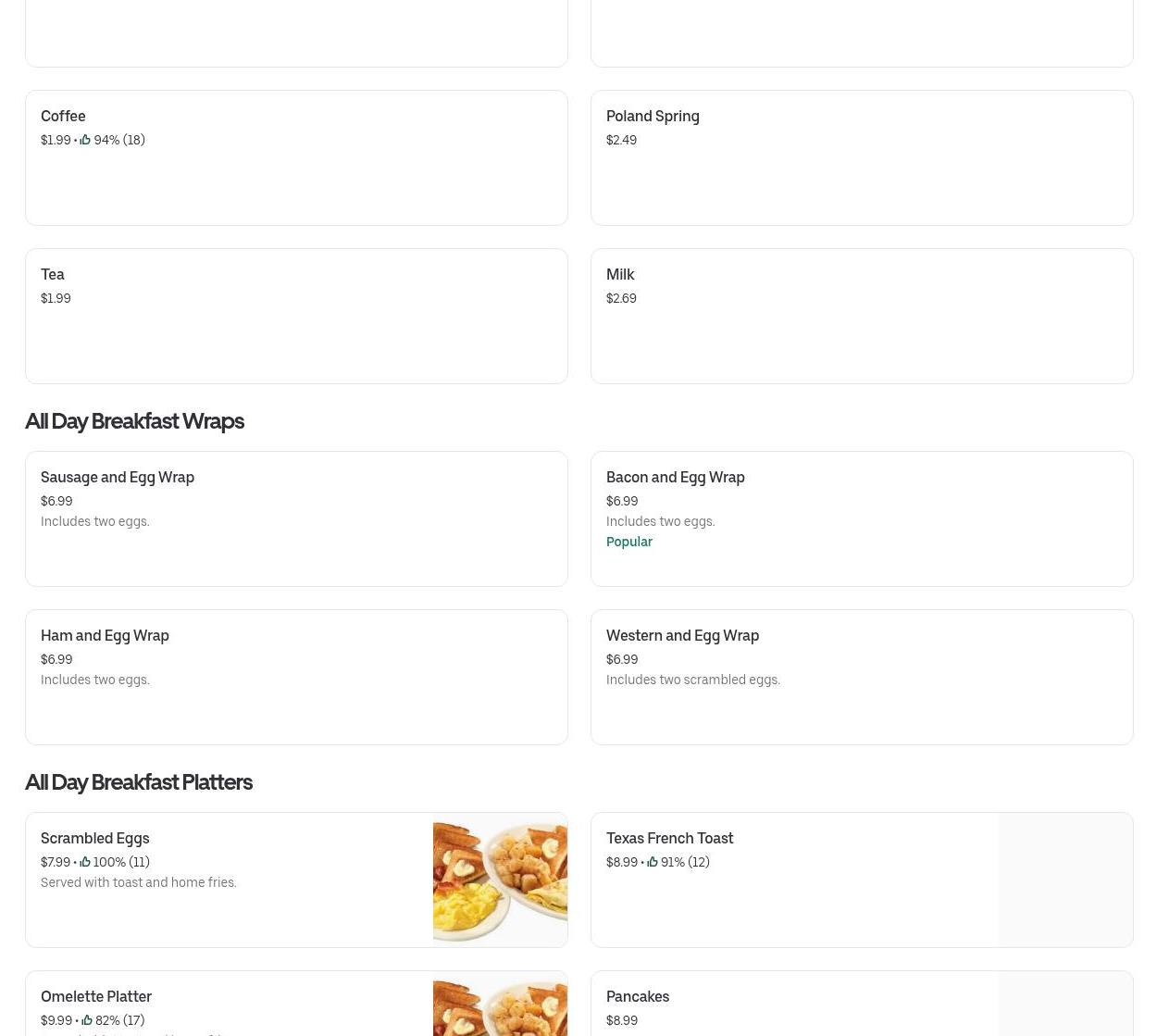
Task: Open Texas French Toast item
Action: (x=862, y=880)
